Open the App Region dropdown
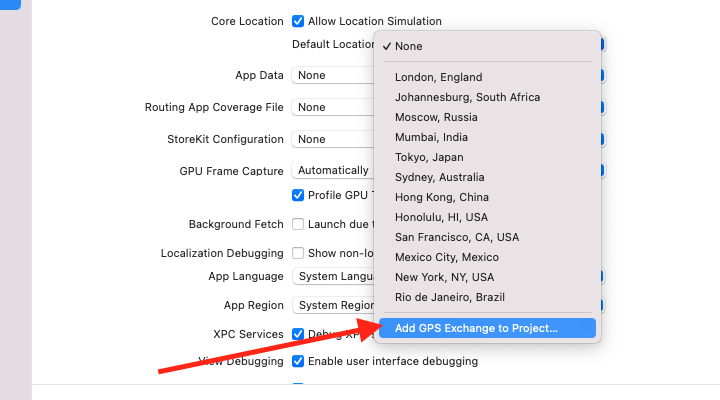This screenshot has height=400, width=720. tap(332, 306)
